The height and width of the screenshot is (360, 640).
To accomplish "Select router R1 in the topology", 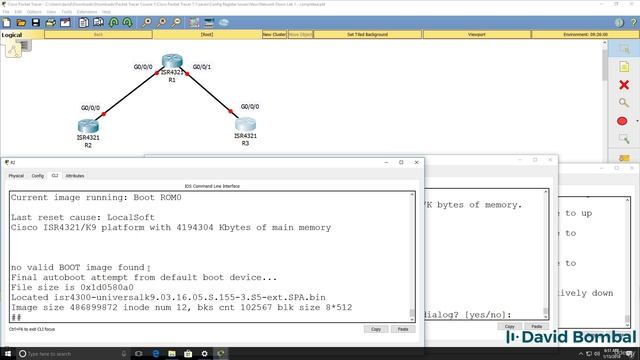I will 172,61.
